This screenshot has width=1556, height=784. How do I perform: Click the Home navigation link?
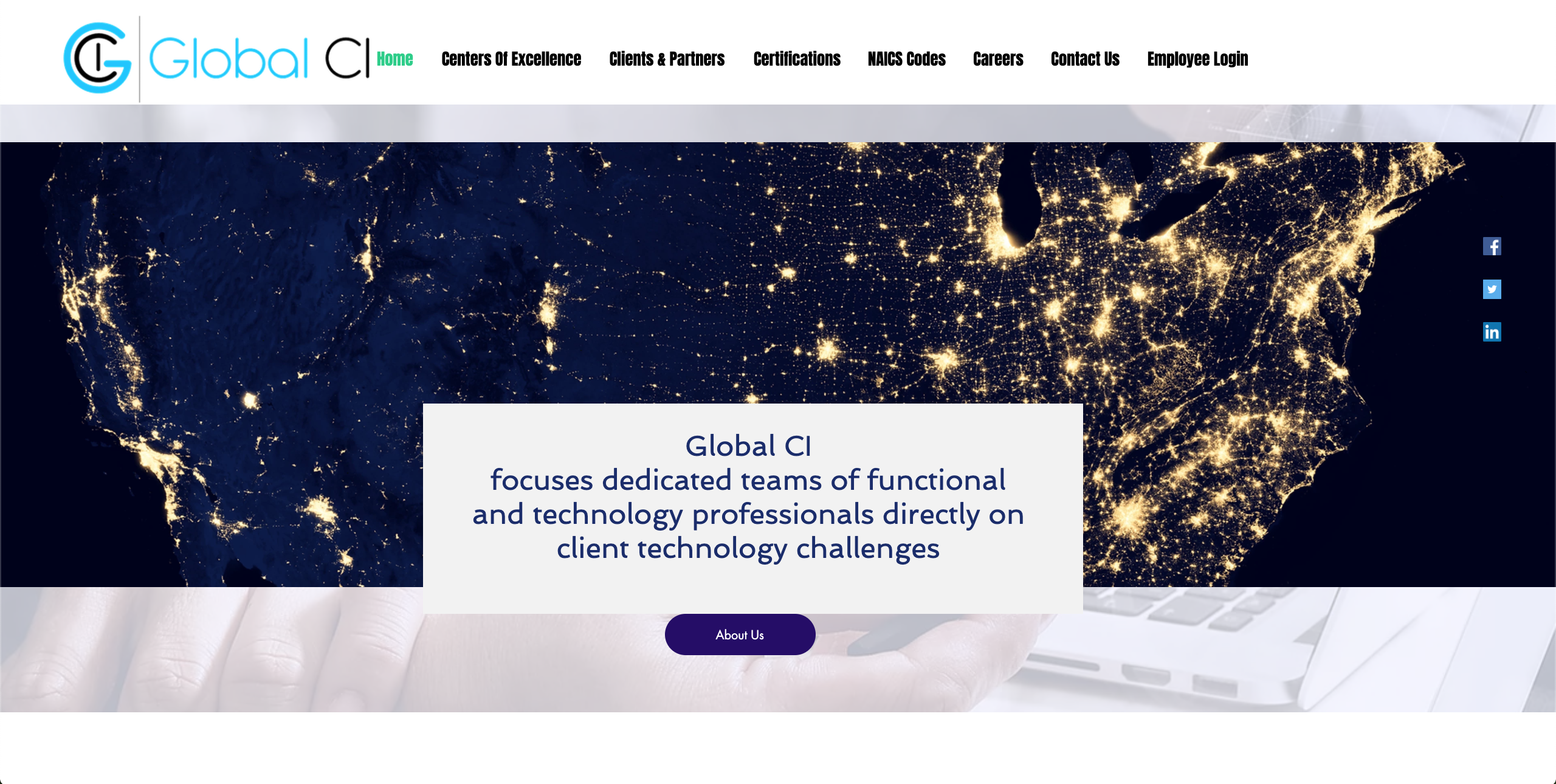(x=395, y=58)
